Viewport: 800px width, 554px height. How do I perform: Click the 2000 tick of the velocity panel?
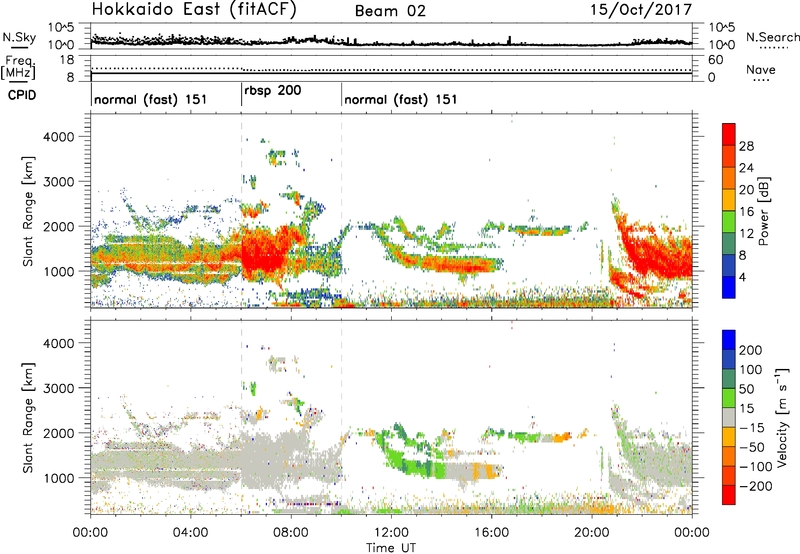pos(58,433)
